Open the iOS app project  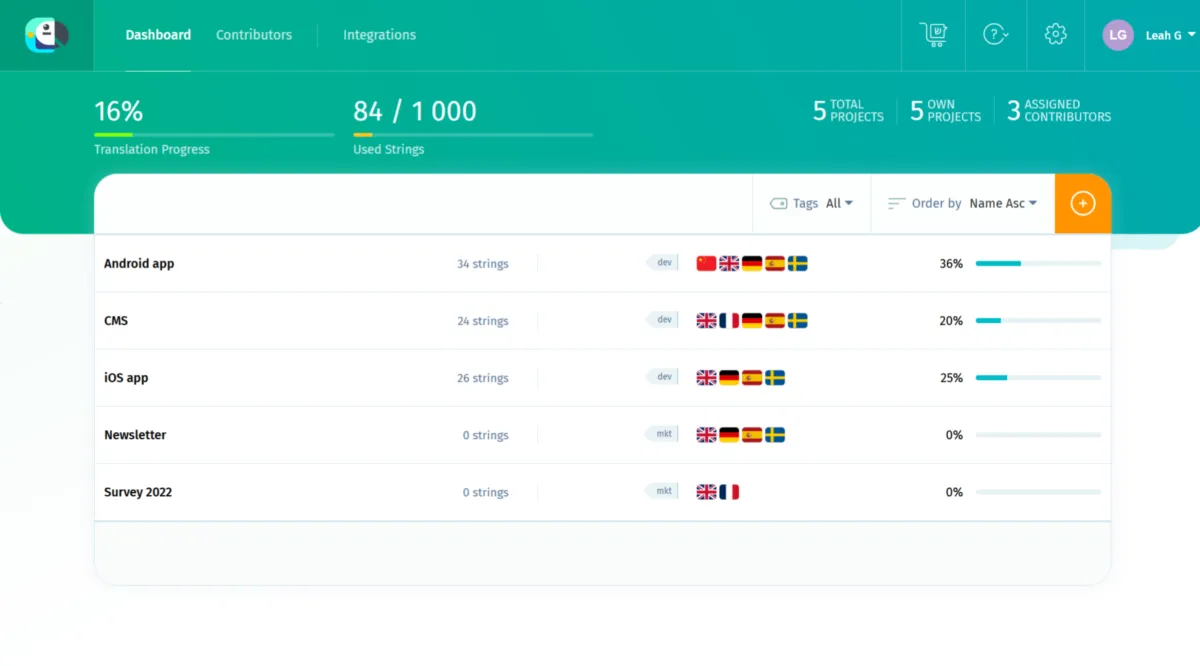pos(126,378)
